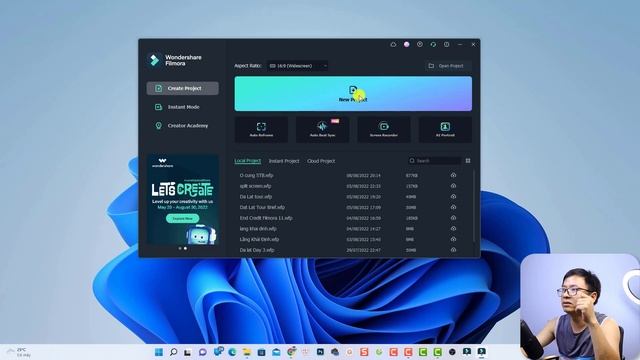Image resolution: width=640 pixels, height=360 pixels.
Task: Open the user account avatar
Action: point(407,44)
